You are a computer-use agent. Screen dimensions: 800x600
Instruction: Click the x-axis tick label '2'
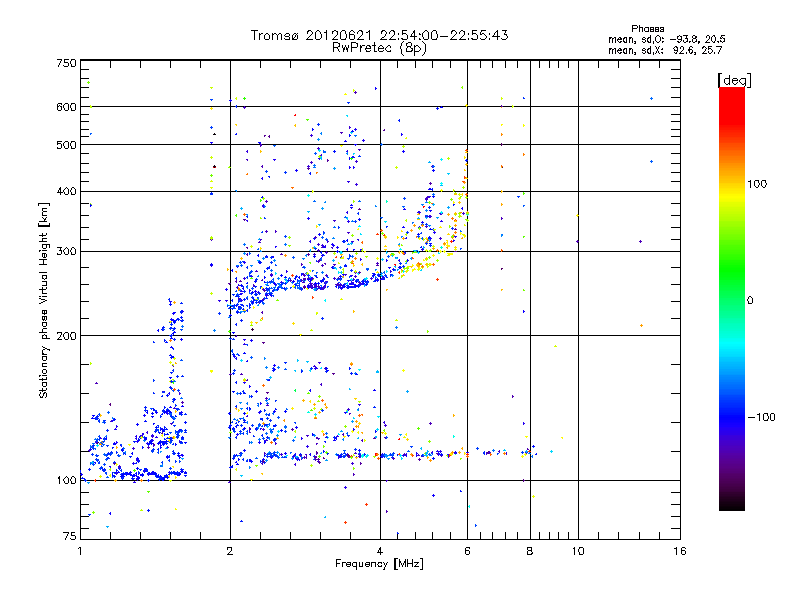tap(230, 551)
